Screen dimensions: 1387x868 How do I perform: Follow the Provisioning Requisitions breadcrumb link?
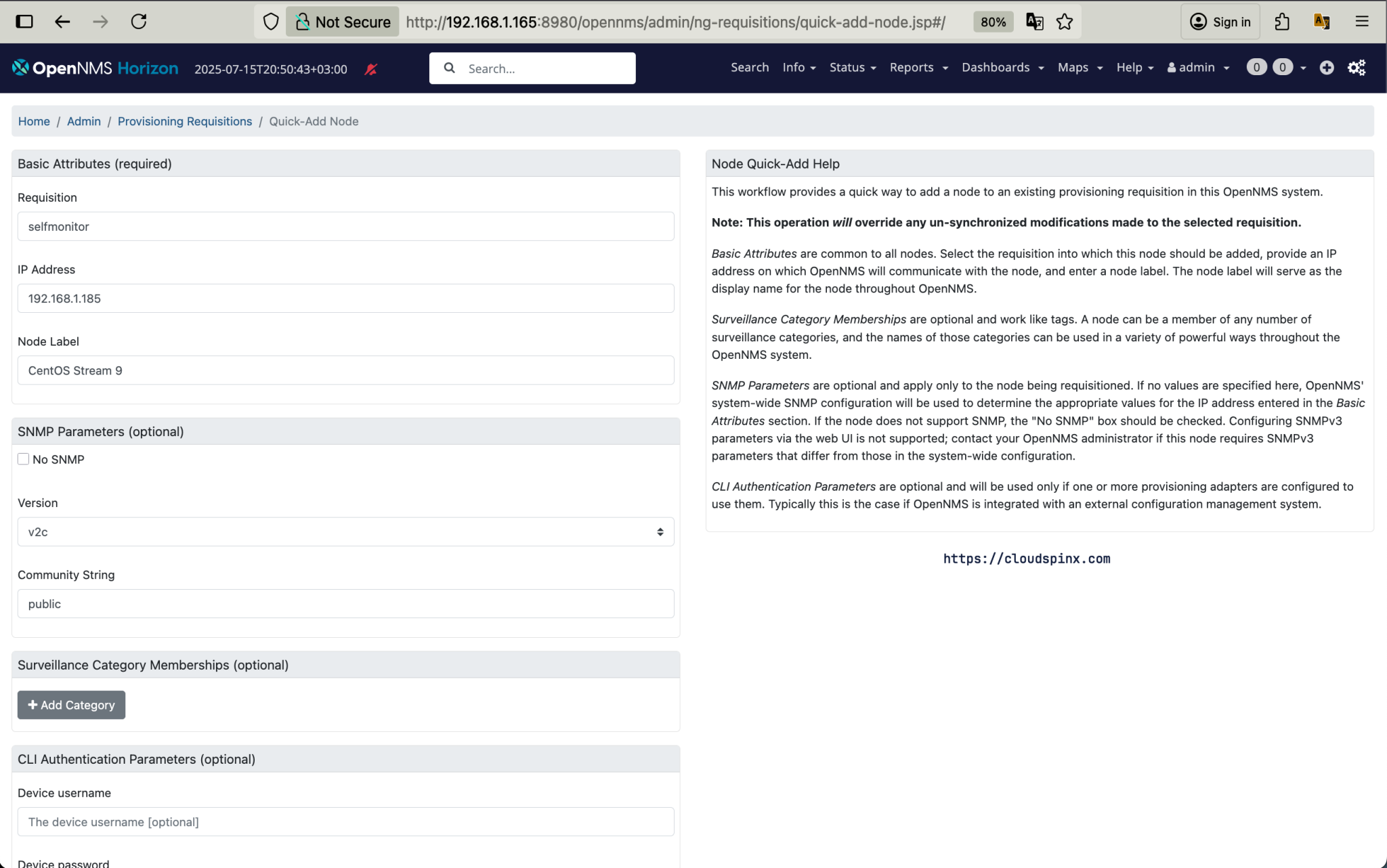184,121
